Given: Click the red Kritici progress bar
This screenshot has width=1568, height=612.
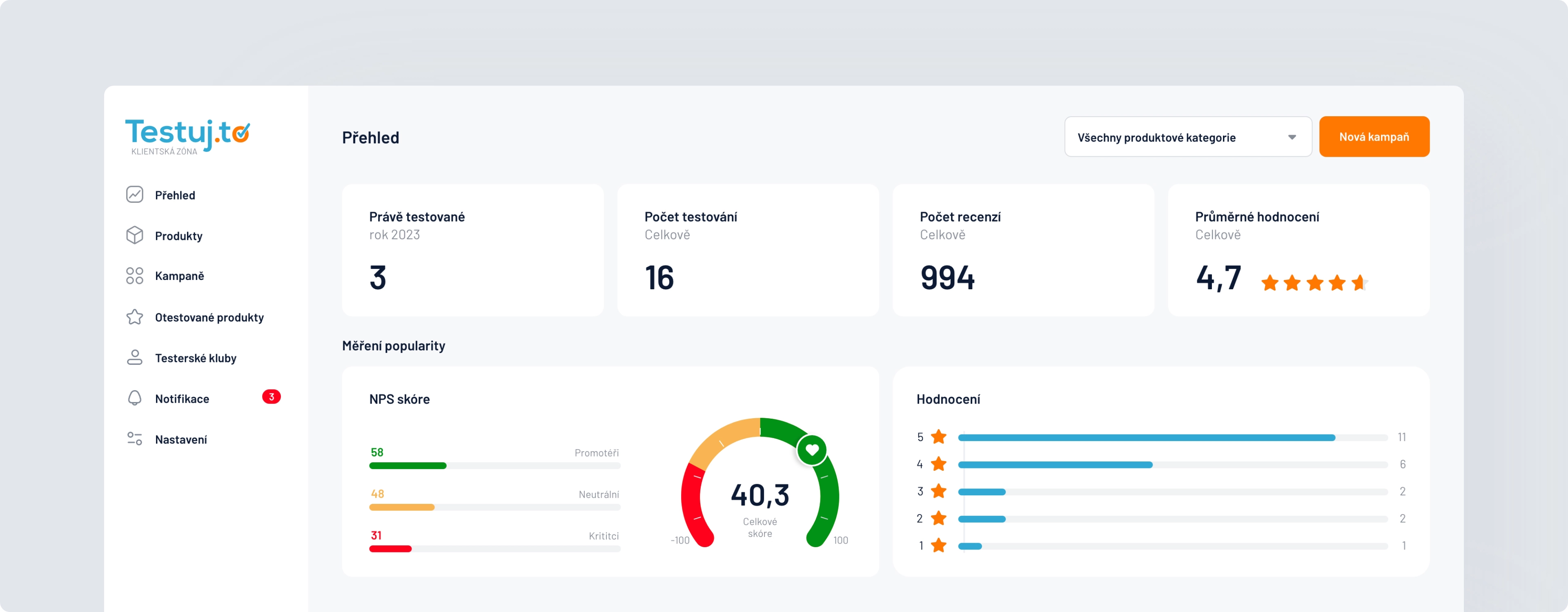Looking at the screenshot, I should click(x=390, y=549).
